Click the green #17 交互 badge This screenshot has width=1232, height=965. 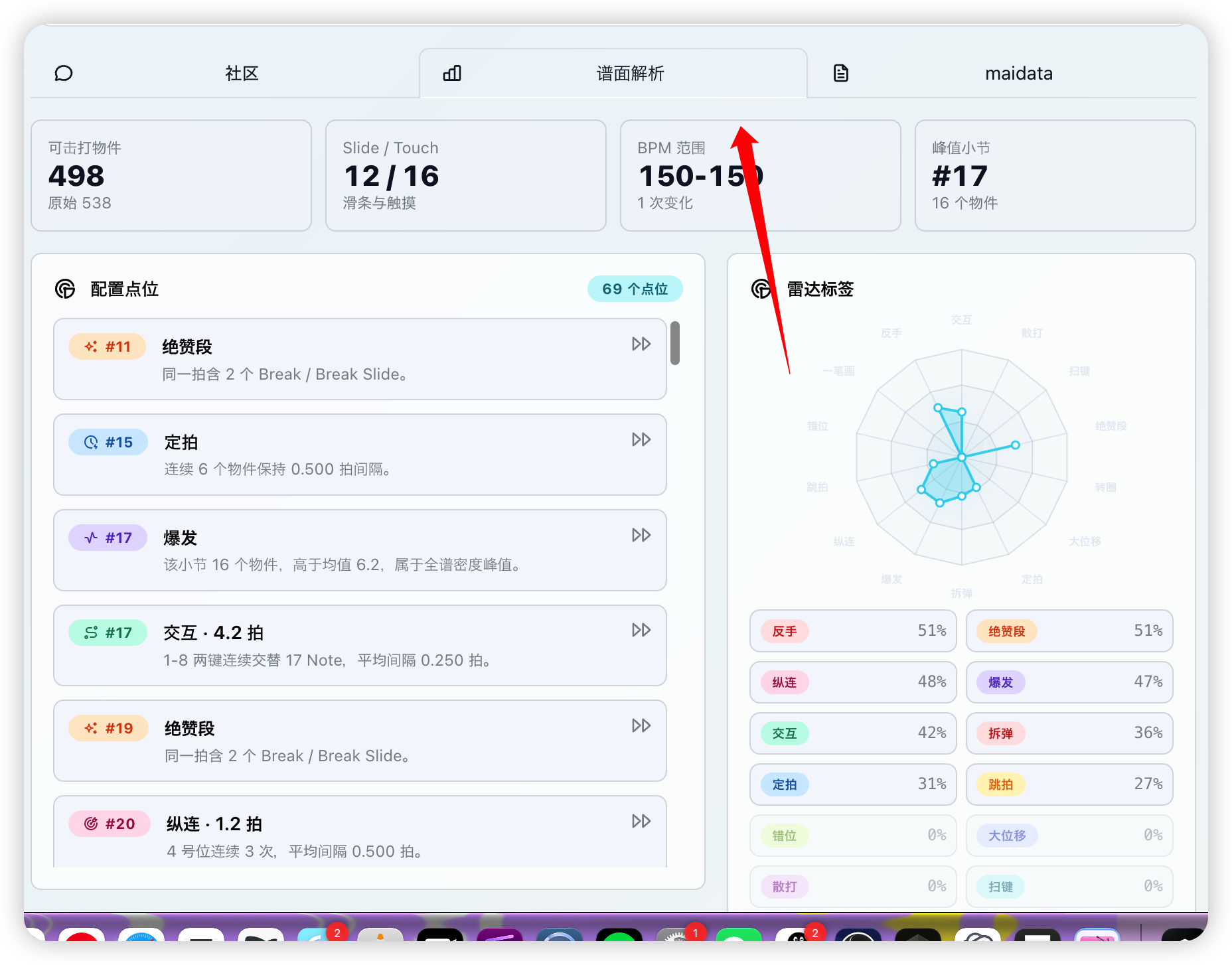point(108,632)
